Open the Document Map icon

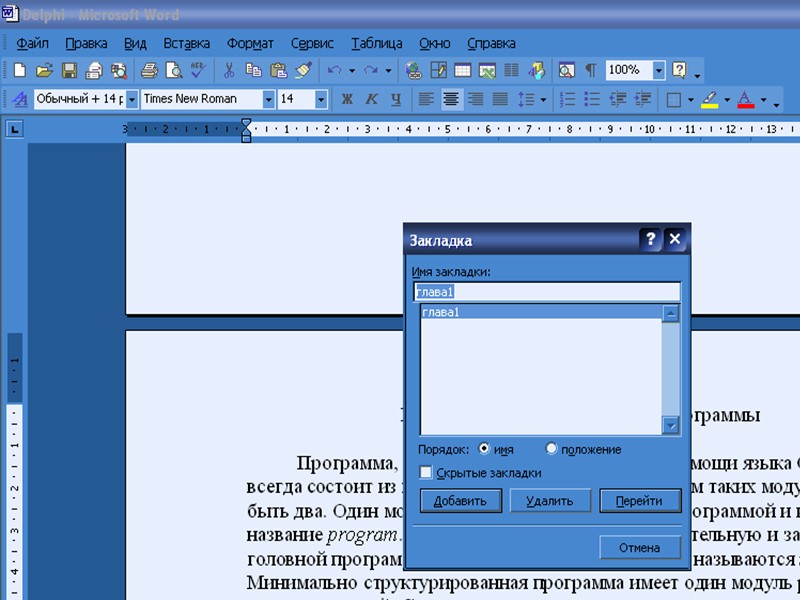[x=566, y=70]
